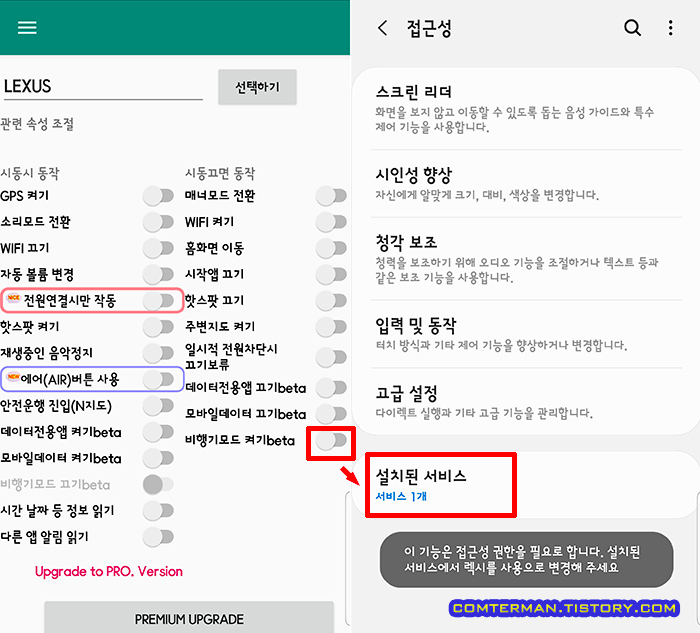700x633 pixels.
Task: Toggle 시작앱 끄기 switch
Action: [331, 274]
